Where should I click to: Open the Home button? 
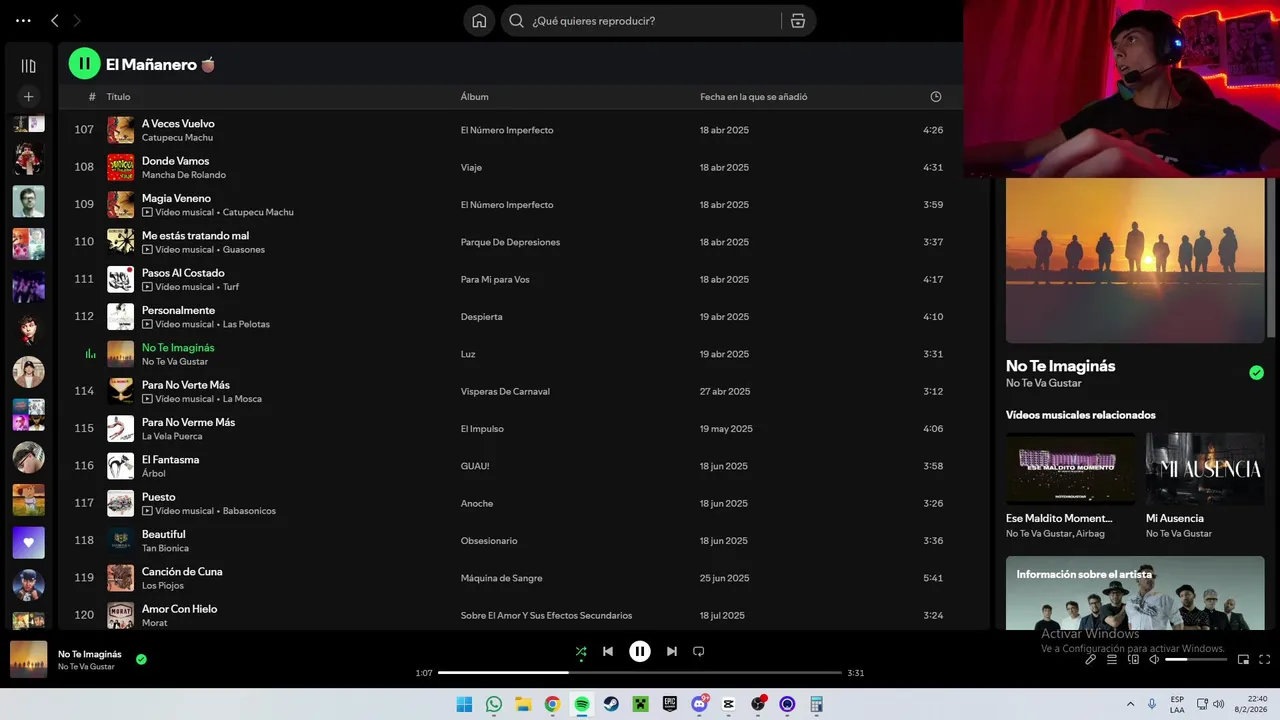point(479,20)
